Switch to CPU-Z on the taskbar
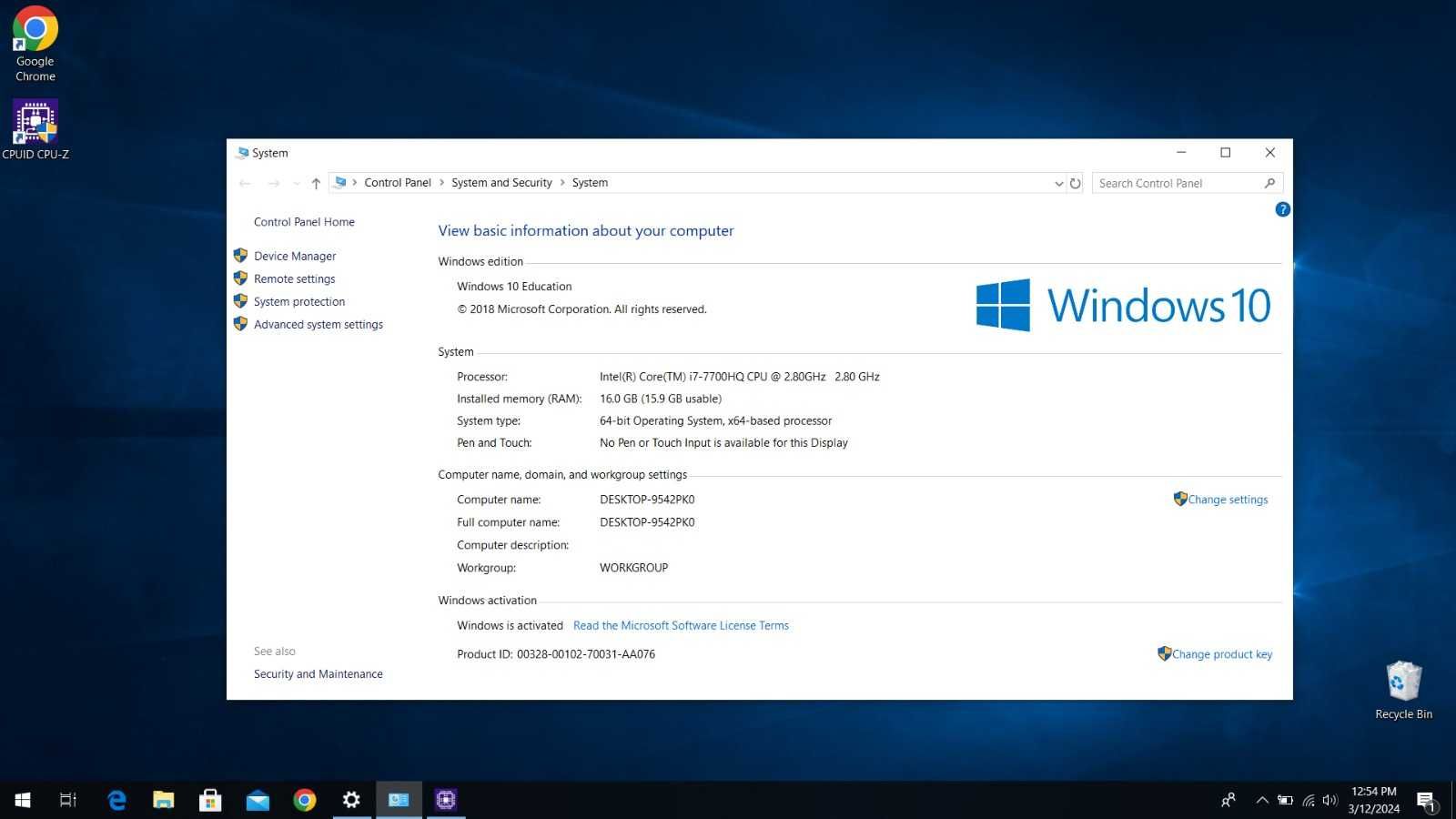This screenshot has height=819, width=1456. [446, 800]
